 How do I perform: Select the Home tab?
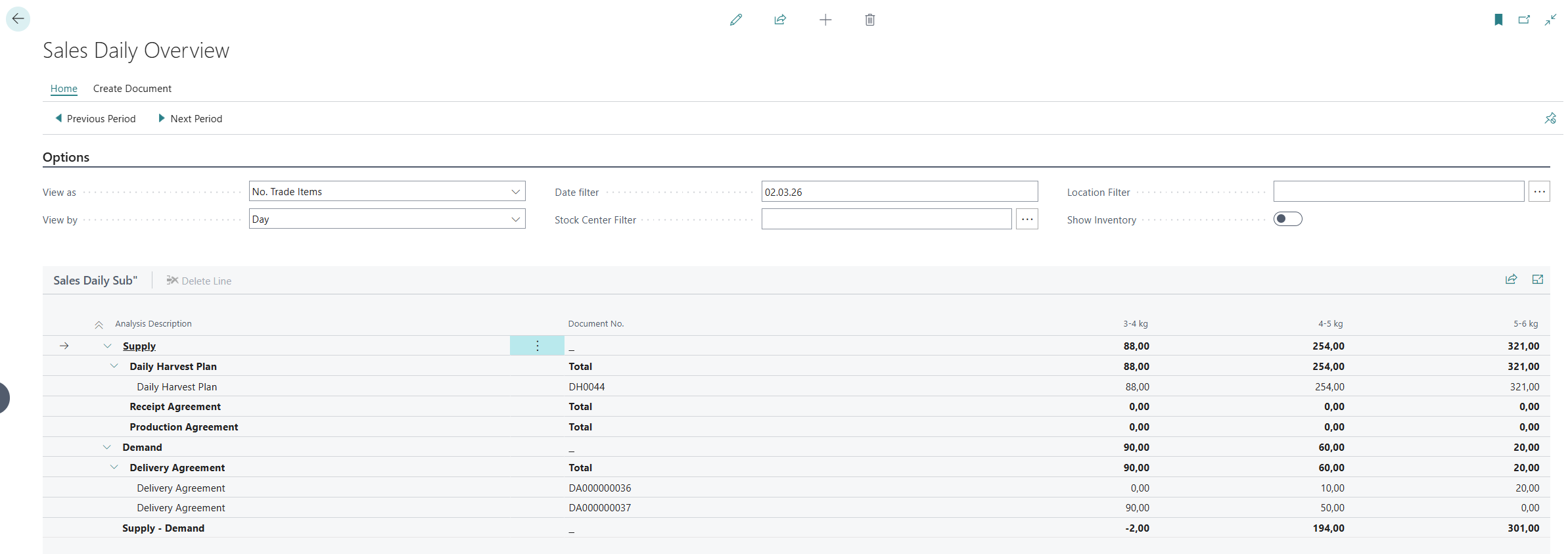64,89
